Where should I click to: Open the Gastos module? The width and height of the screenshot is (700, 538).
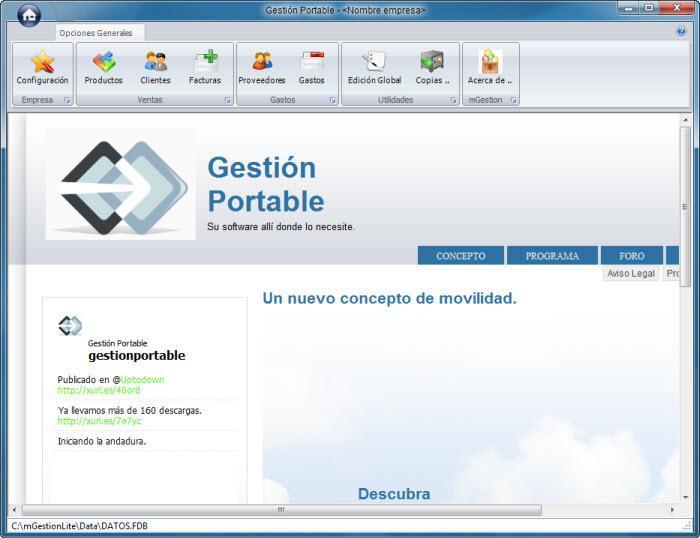point(312,67)
